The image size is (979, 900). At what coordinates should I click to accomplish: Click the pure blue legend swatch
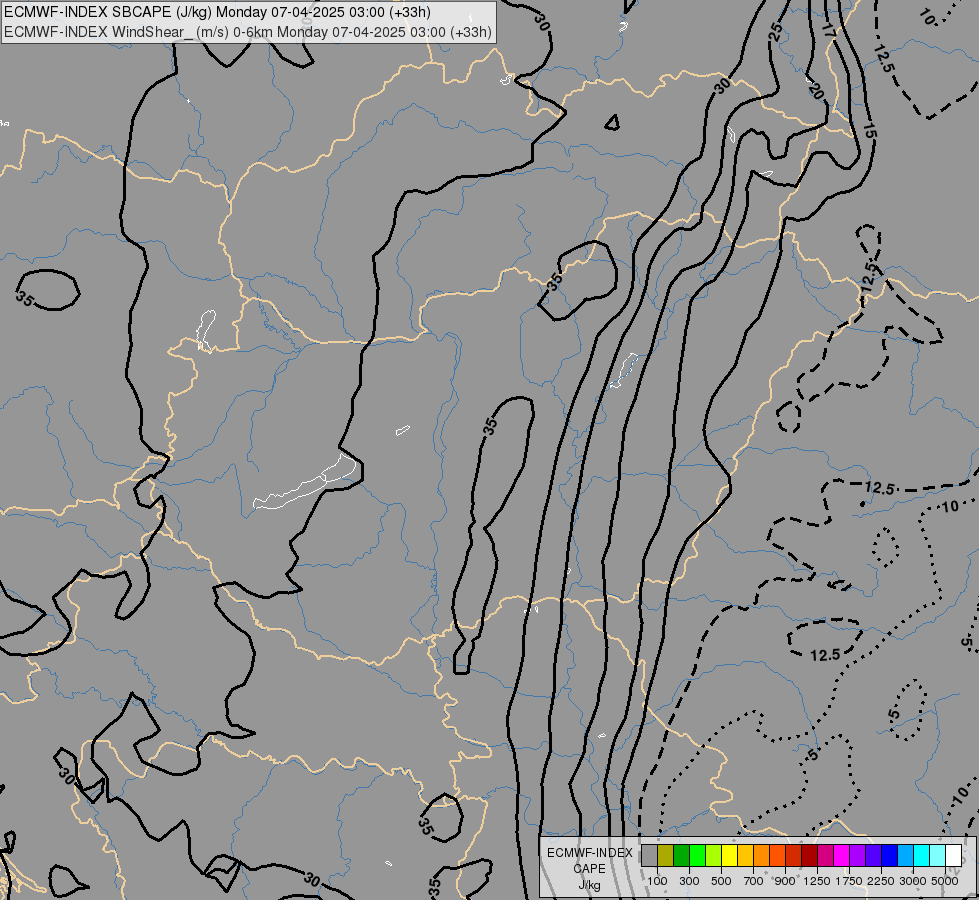click(890, 855)
